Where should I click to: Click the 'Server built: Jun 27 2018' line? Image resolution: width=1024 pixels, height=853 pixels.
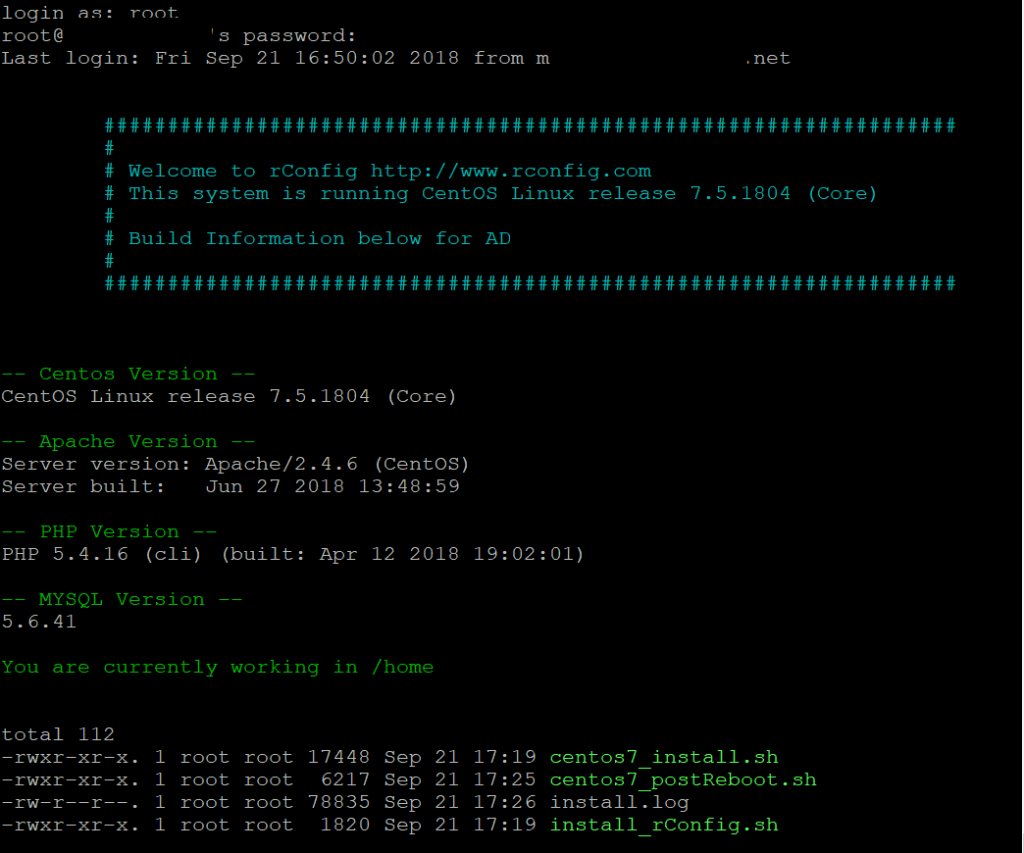230,487
